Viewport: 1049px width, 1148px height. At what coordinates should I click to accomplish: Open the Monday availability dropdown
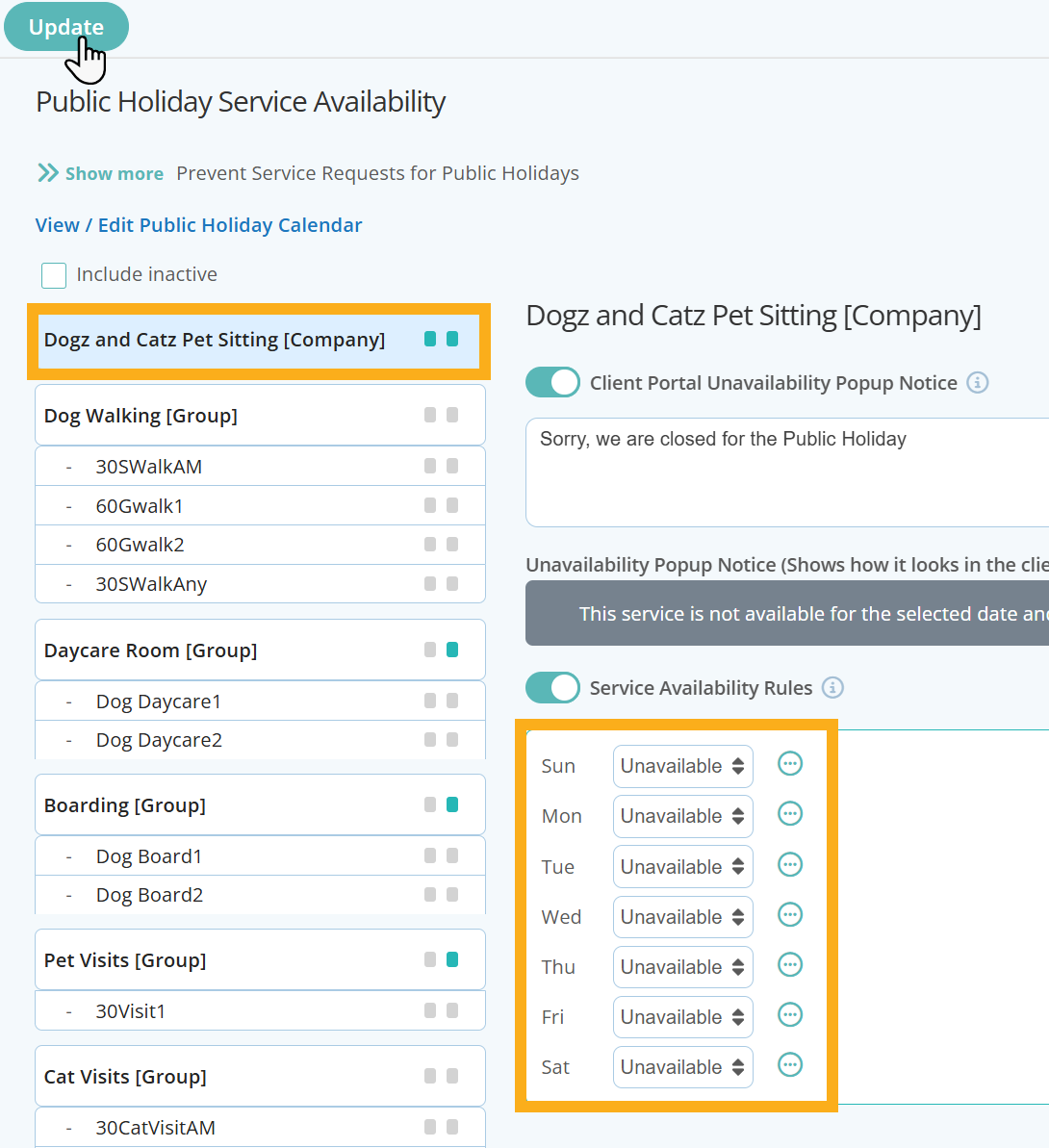(x=682, y=815)
